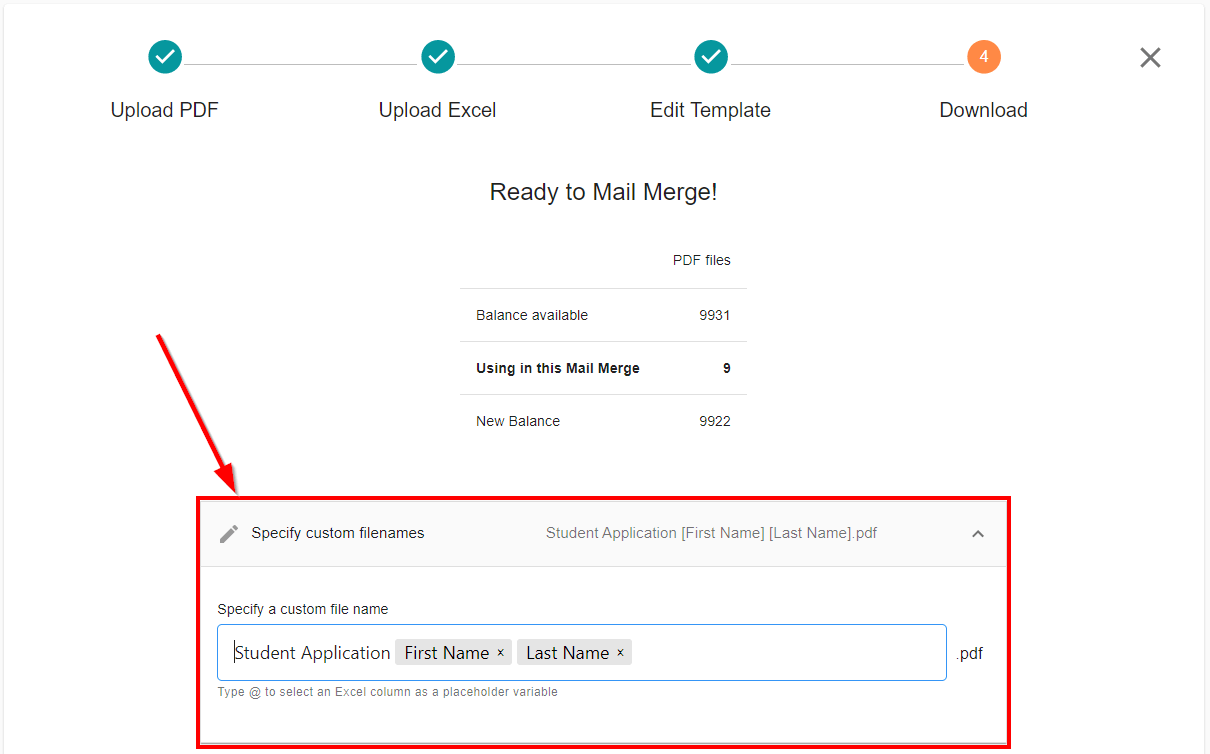The width and height of the screenshot is (1210, 754).
Task: Select the orange Download step number circle
Action: point(984,57)
